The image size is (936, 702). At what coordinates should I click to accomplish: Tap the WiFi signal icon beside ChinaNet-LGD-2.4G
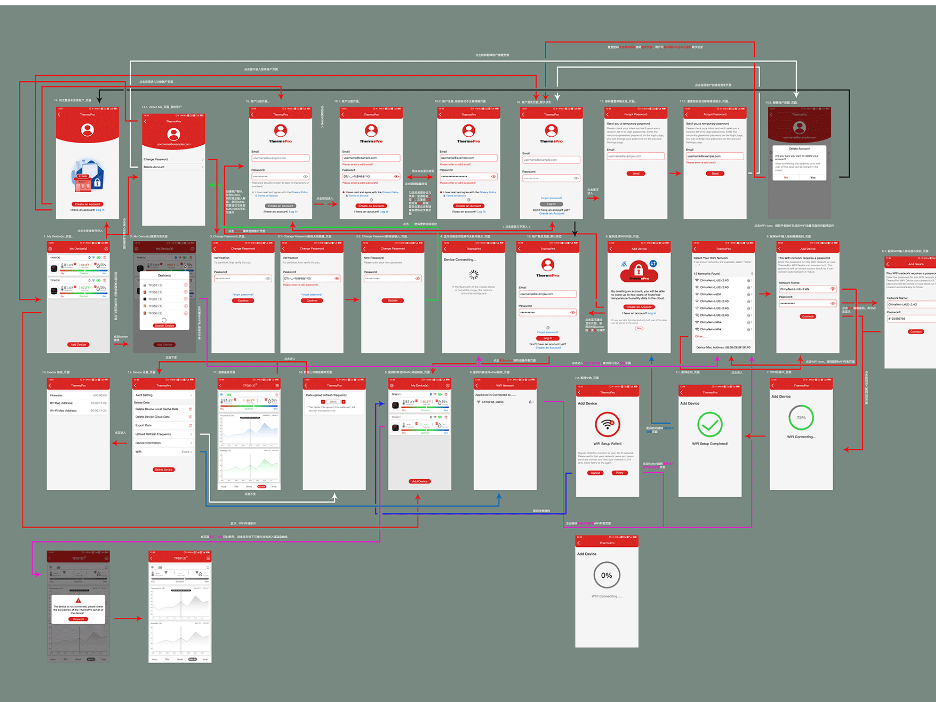(x=698, y=280)
